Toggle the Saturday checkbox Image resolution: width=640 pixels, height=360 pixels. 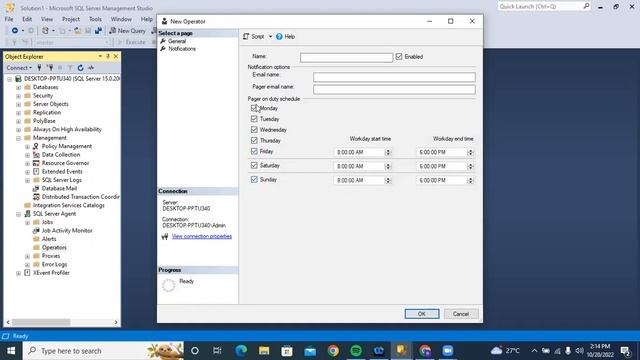(x=254, y=165)
